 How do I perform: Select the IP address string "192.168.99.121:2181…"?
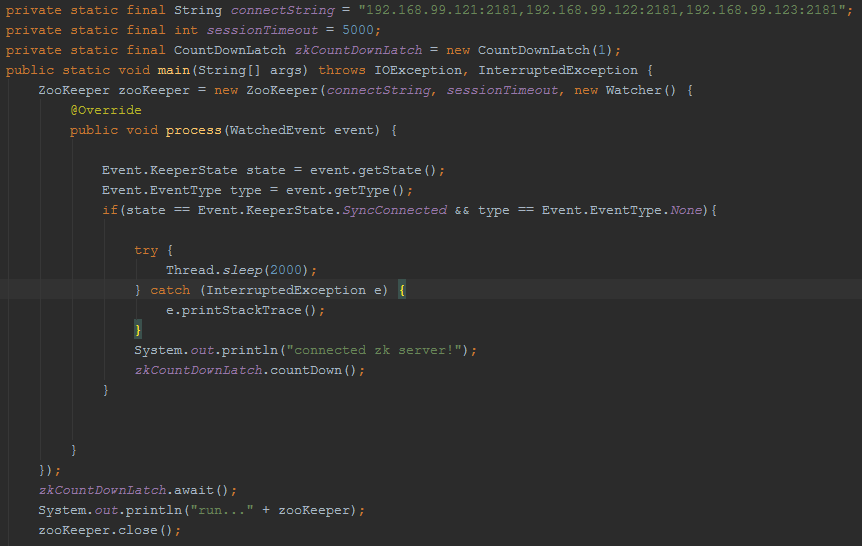pyautogui.click(x=602, y=10)
